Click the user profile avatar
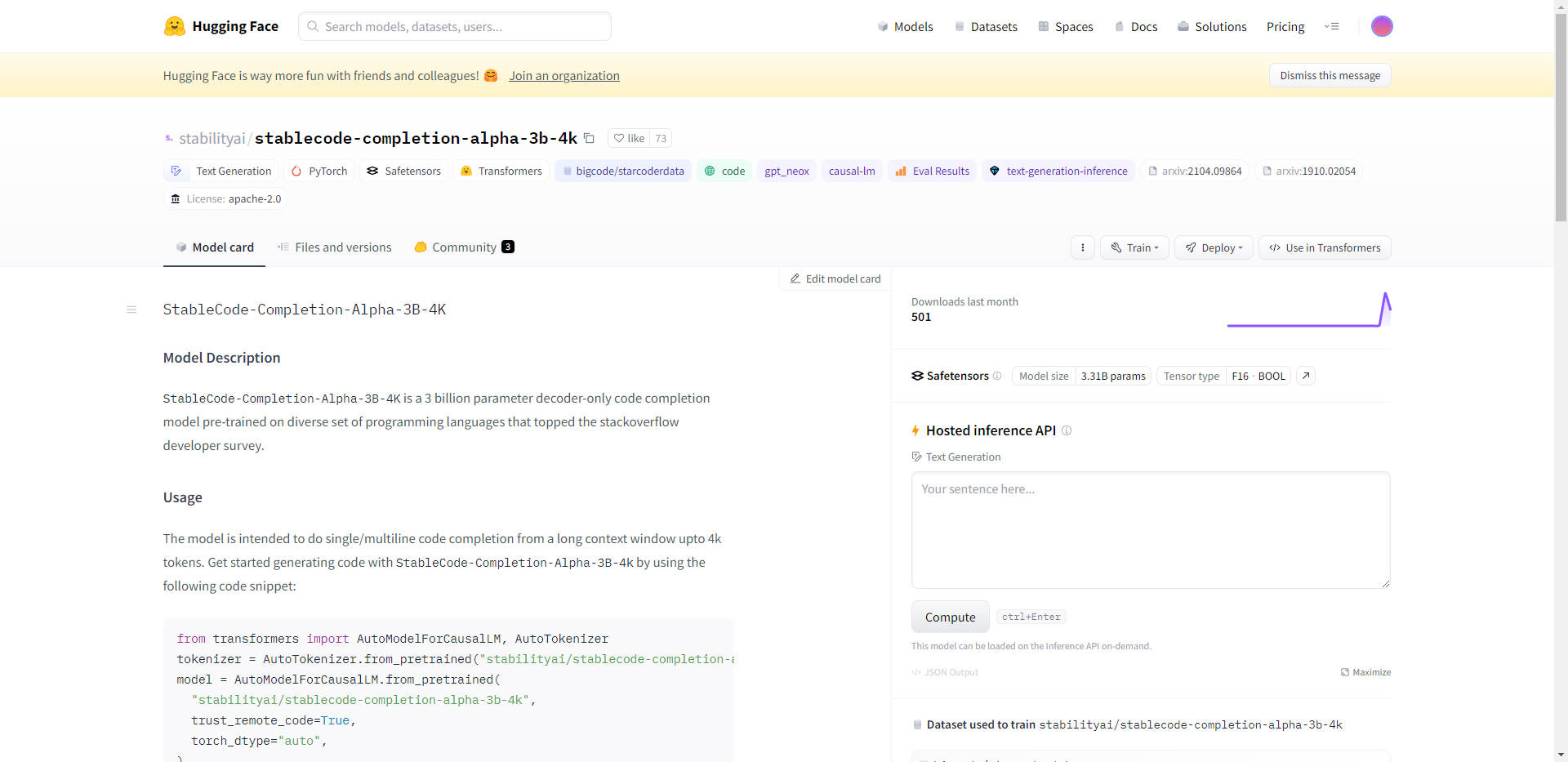 (1381, 26)
